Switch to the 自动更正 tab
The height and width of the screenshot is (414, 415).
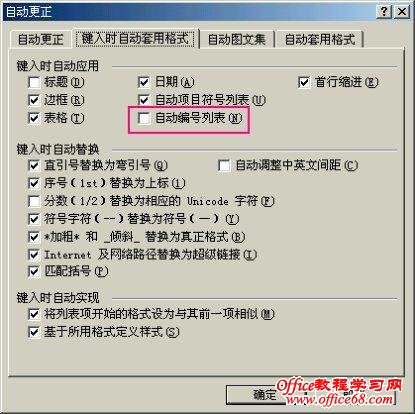coord(40,39)
